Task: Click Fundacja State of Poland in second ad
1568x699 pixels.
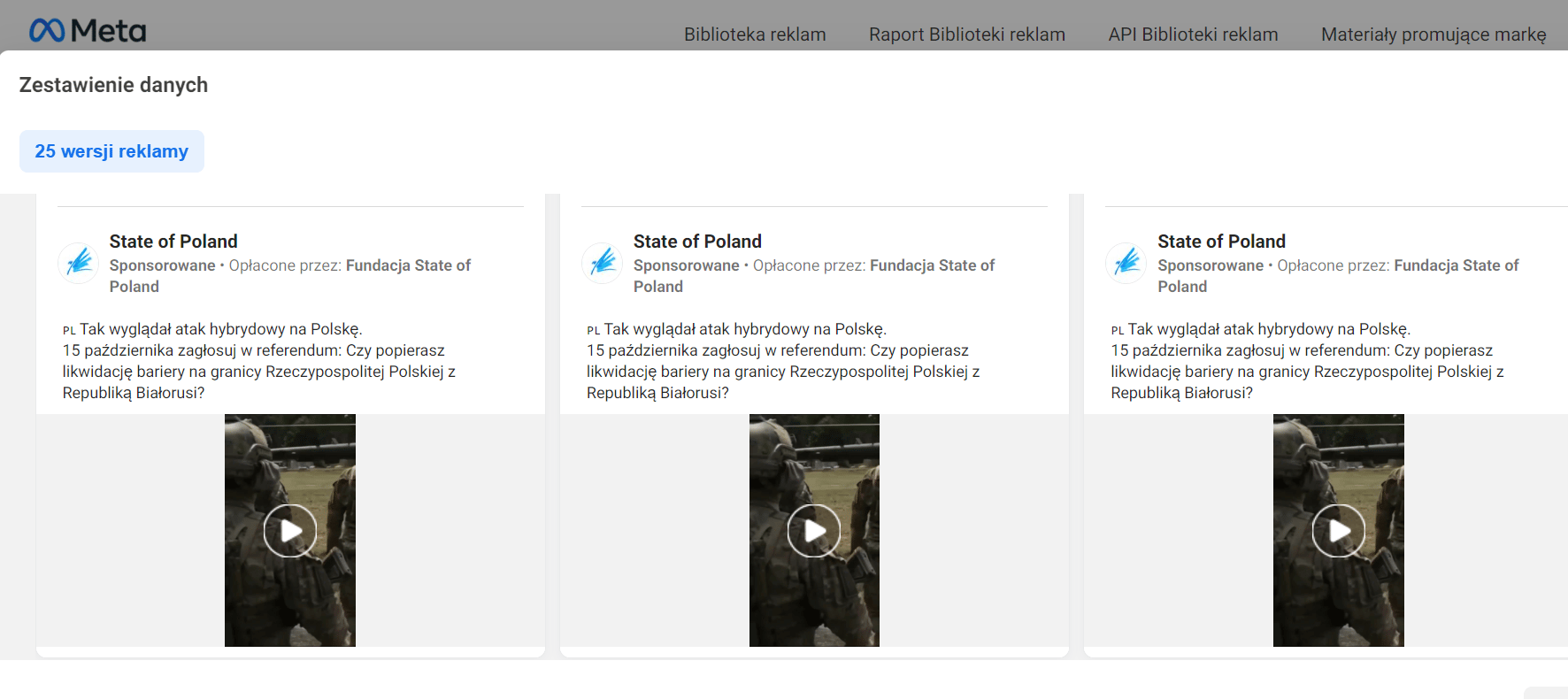Action: click(x=814, y=276)
